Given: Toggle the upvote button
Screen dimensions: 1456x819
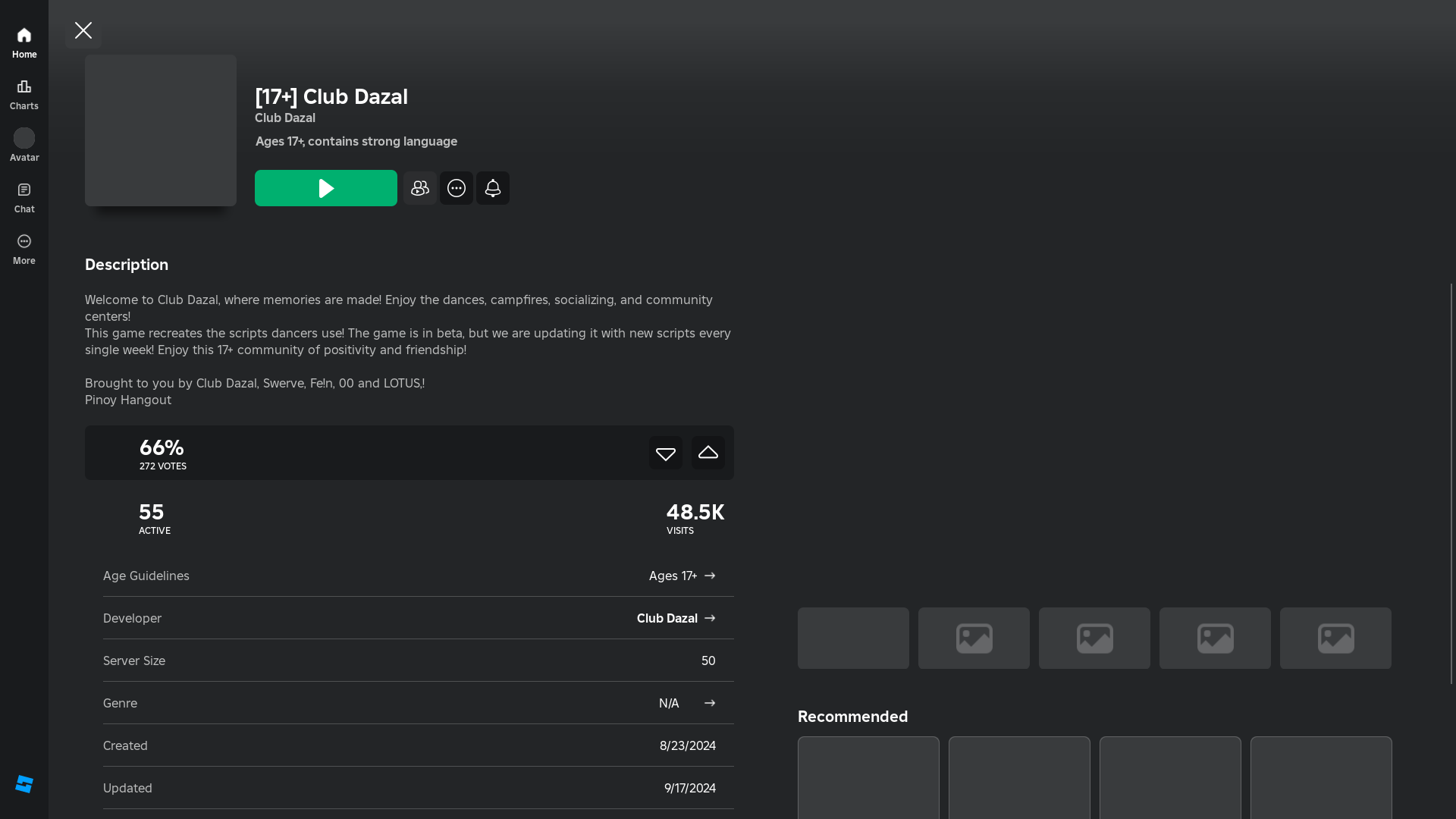Looking at the screenshot, I should (708, 453).
